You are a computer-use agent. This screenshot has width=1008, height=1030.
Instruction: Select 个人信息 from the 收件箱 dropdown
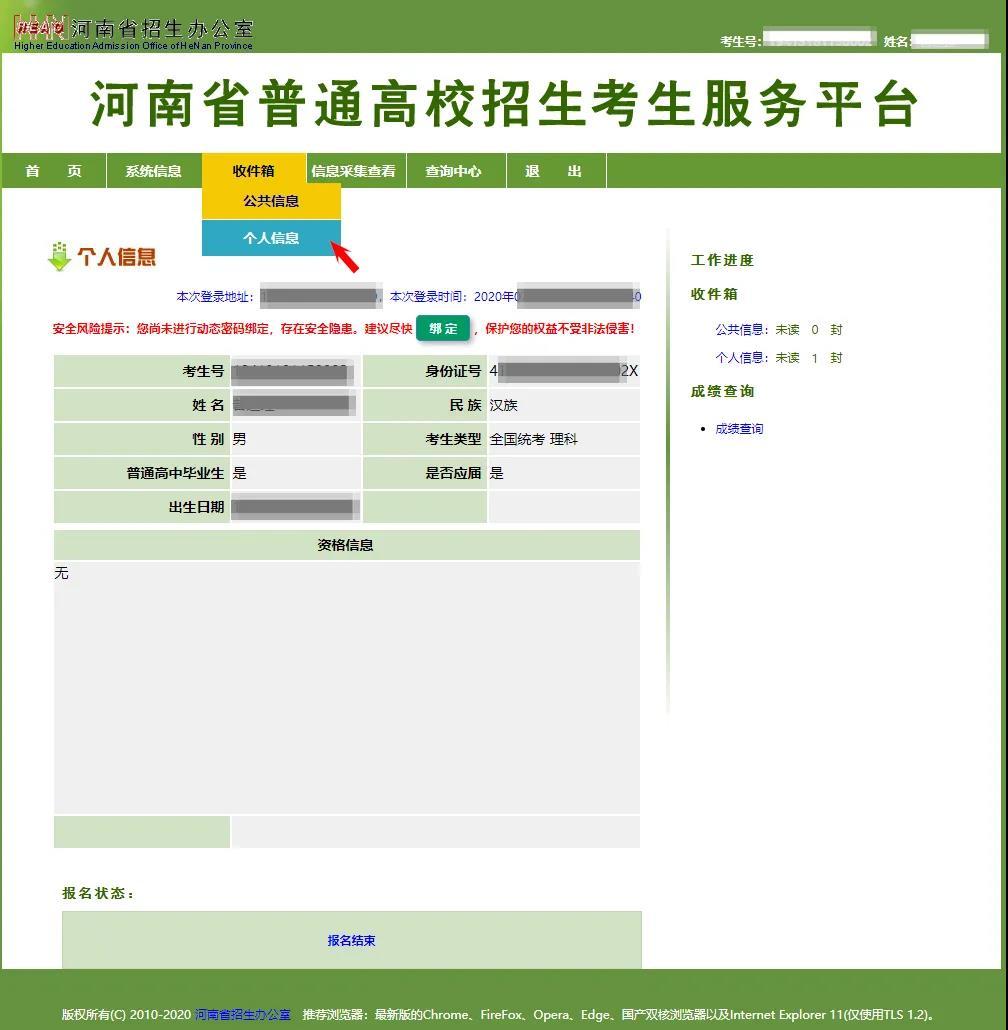coord(272,239)
